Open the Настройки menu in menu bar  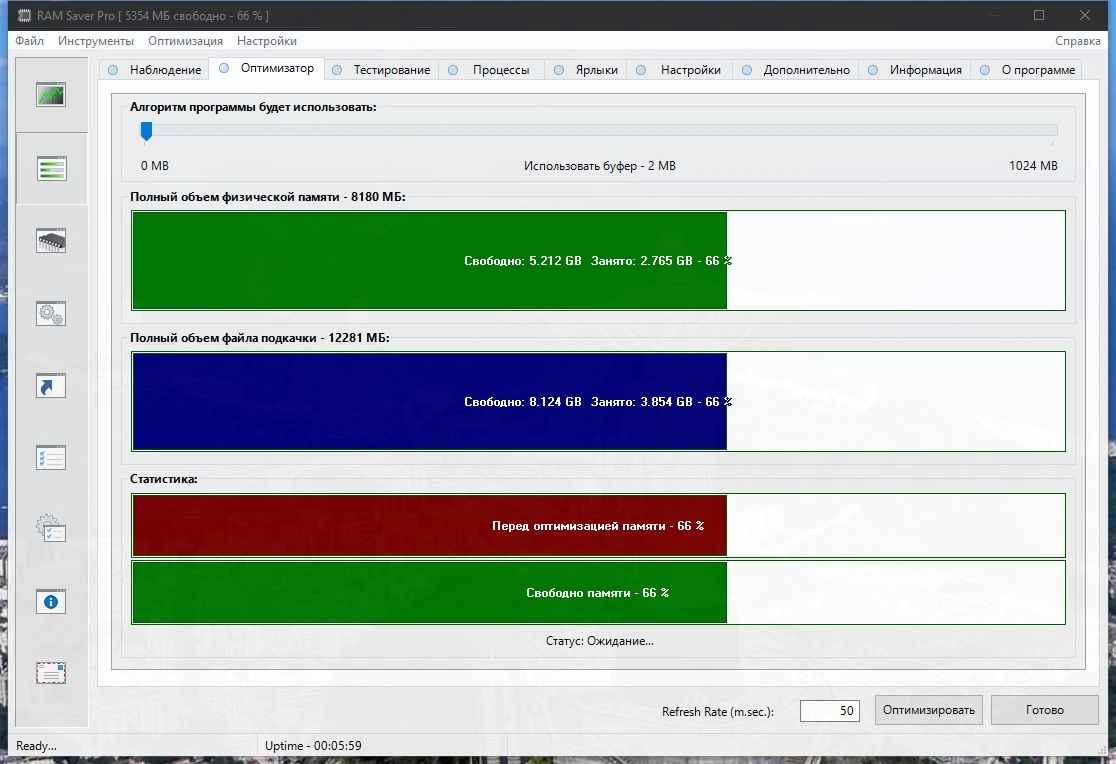tap(267, 41)
